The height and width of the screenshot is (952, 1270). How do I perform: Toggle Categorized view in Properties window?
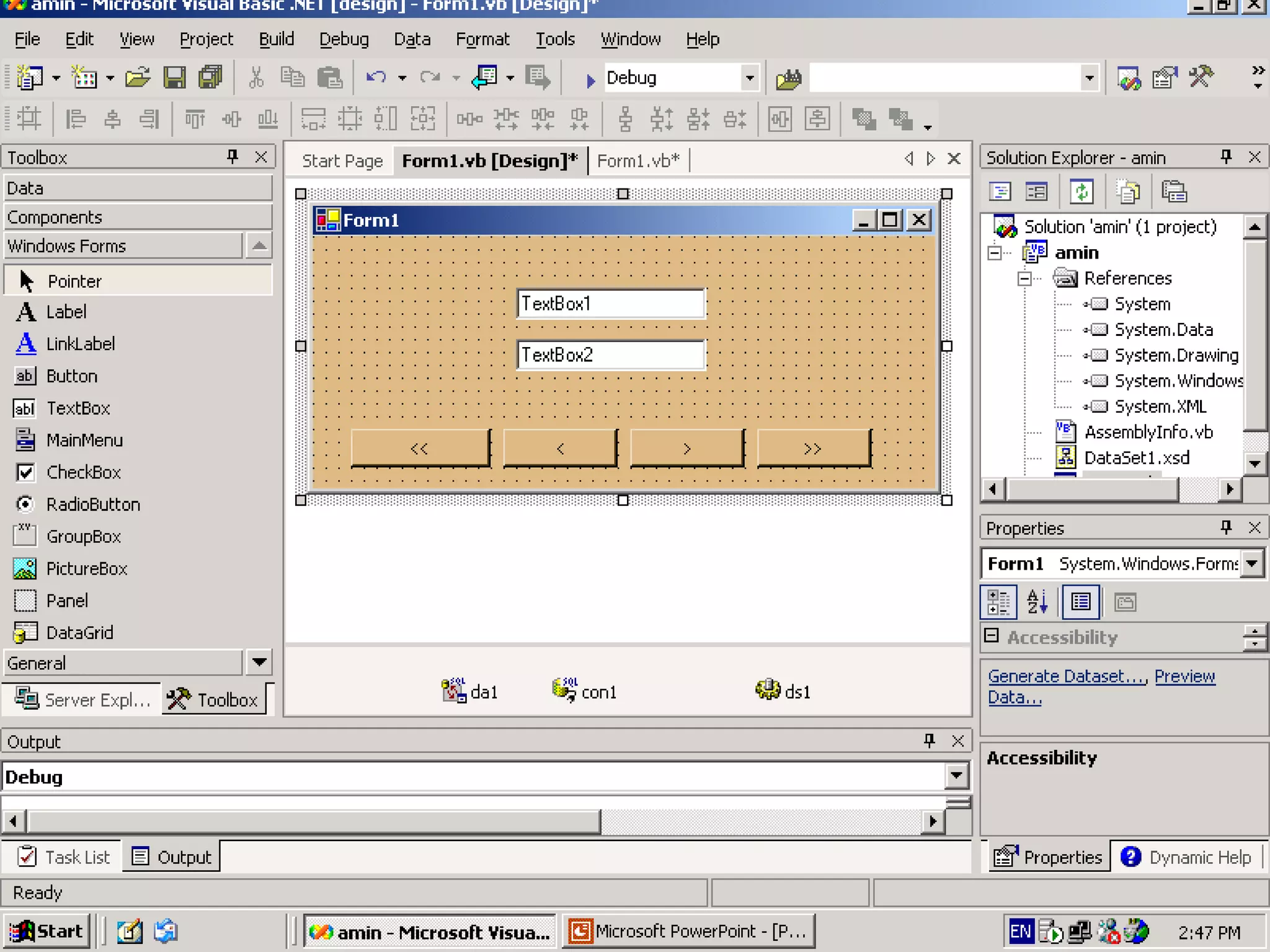(x=998, y=602)
